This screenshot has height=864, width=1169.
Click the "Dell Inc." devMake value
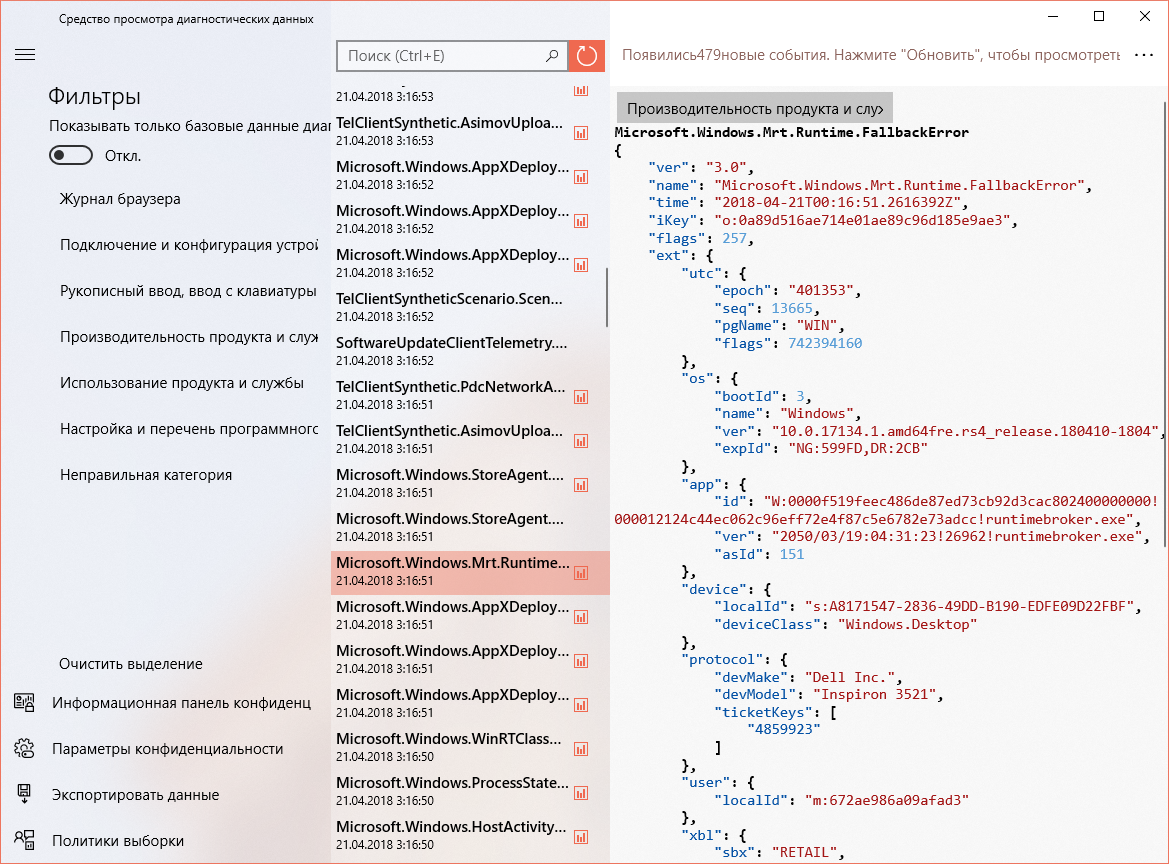click(x=850, y=677)
